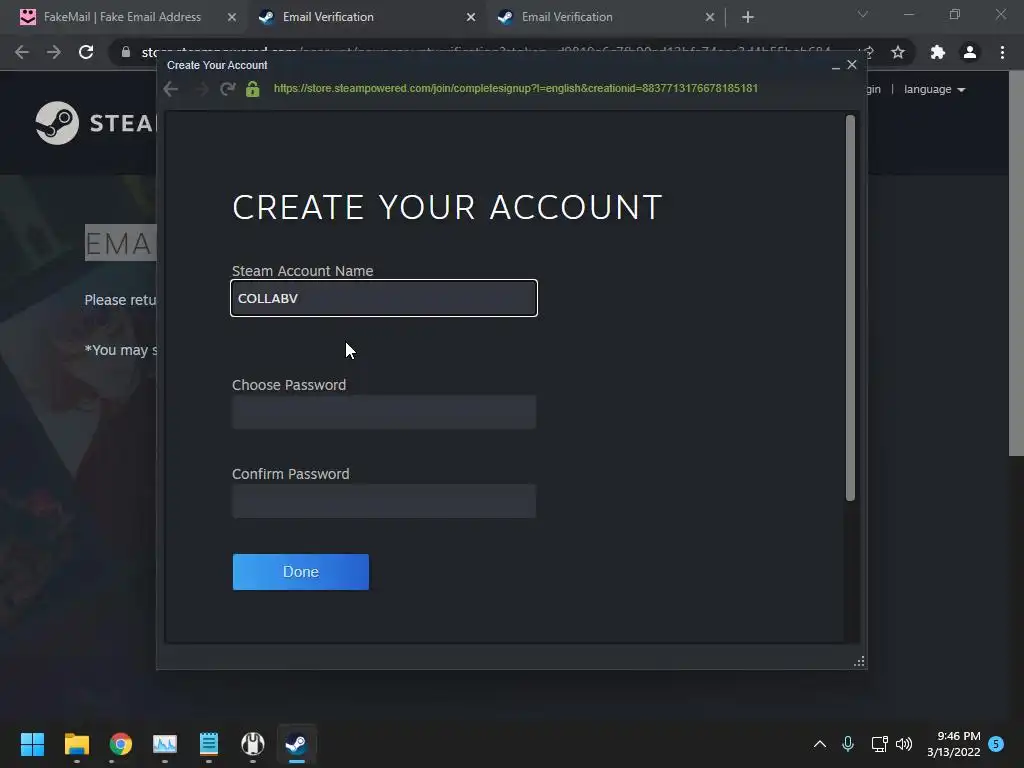1024x768 pixels.
Task: Open the Windows Start menu
Action: click(x=32, y=744)
